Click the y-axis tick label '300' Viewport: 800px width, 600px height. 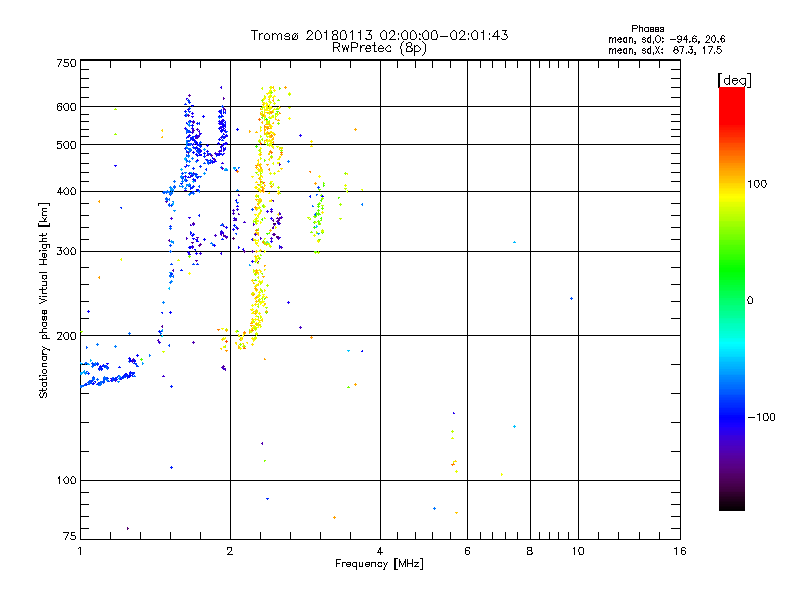click(66, 251)
